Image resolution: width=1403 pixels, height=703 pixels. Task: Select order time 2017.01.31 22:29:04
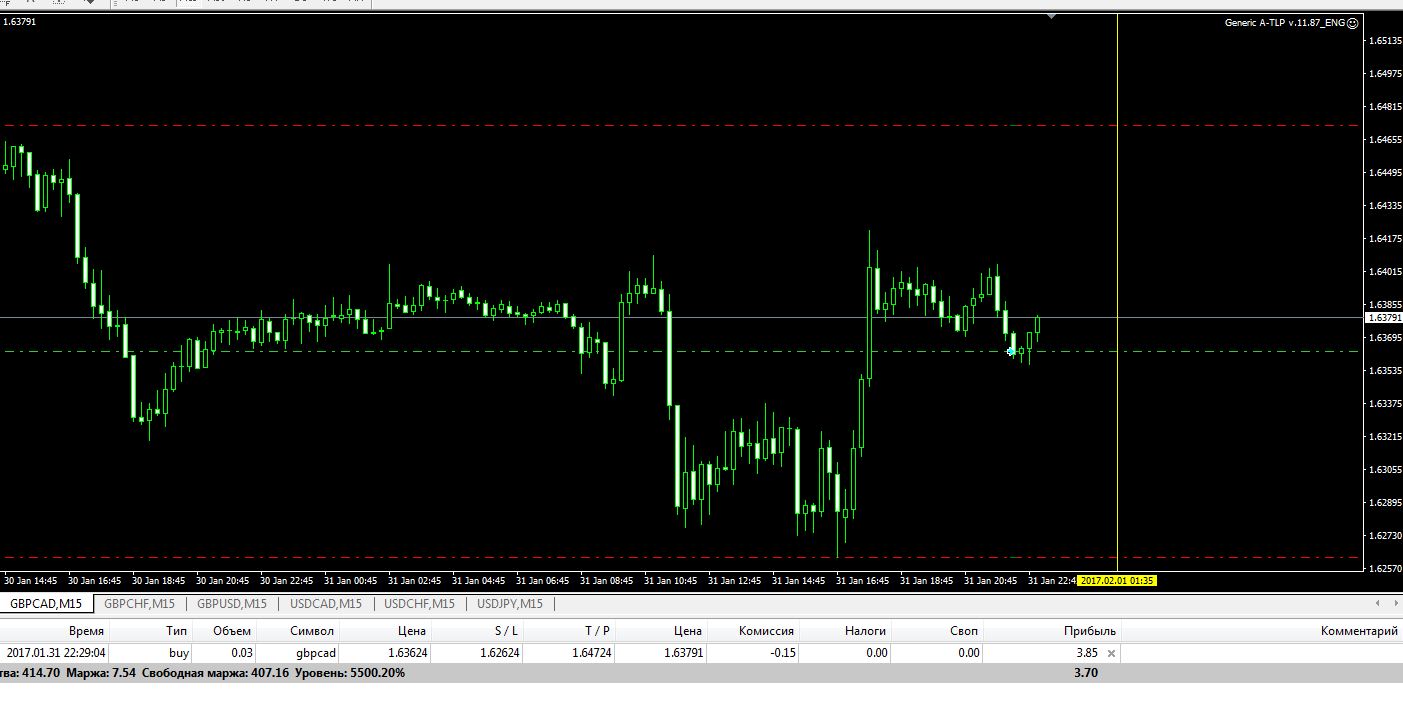pyautogui.click(x=56, y=653)
